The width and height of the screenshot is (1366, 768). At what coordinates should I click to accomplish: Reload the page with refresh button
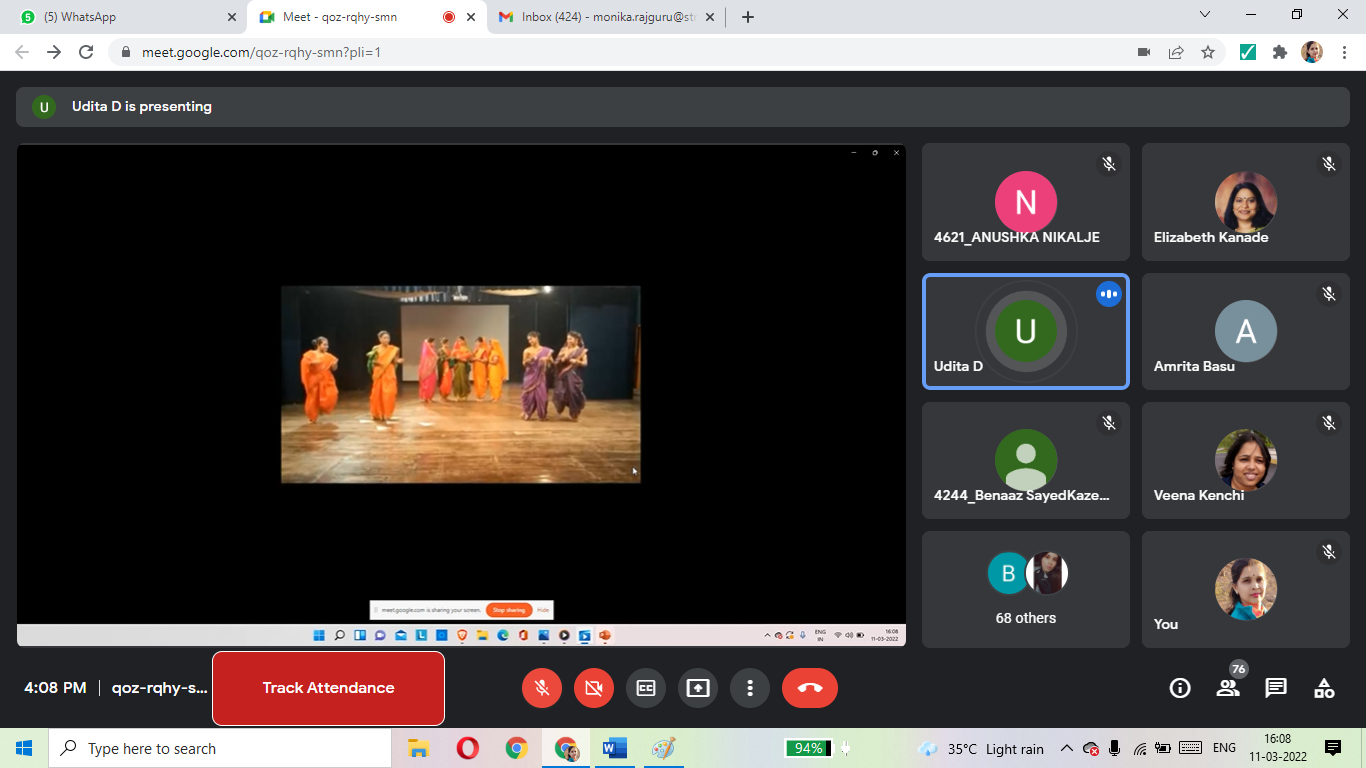pyautogui.click(x=86, y=52)
